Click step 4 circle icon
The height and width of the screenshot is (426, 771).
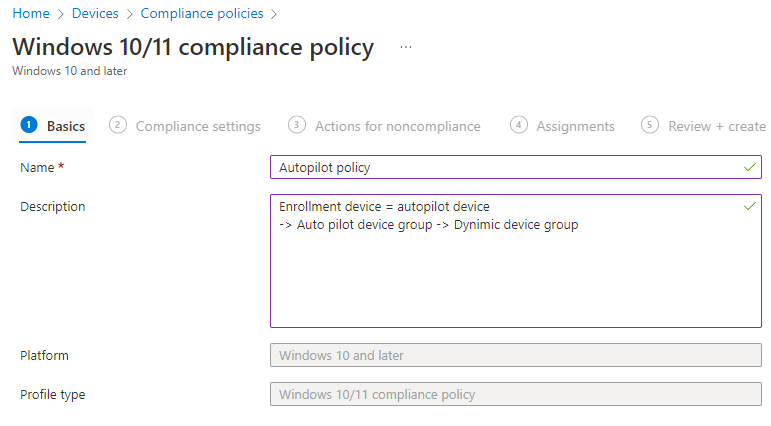pyautogui.click(x=518, y=125)
